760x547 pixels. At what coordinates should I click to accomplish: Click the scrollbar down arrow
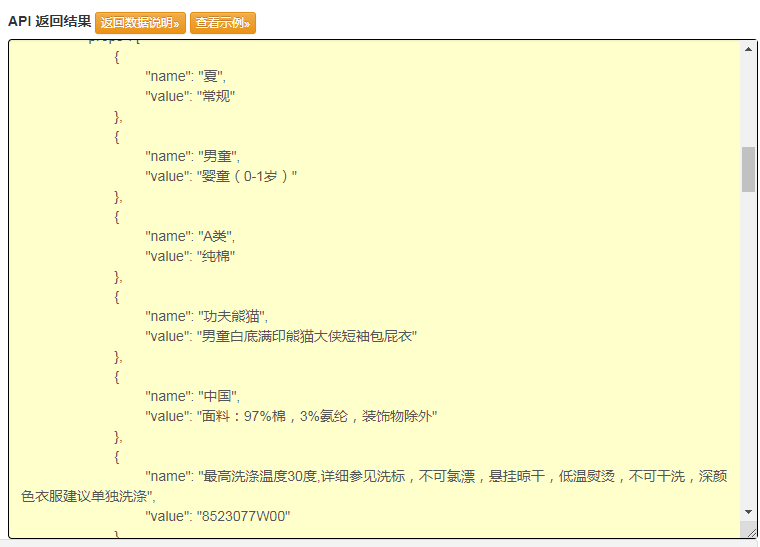748,512
